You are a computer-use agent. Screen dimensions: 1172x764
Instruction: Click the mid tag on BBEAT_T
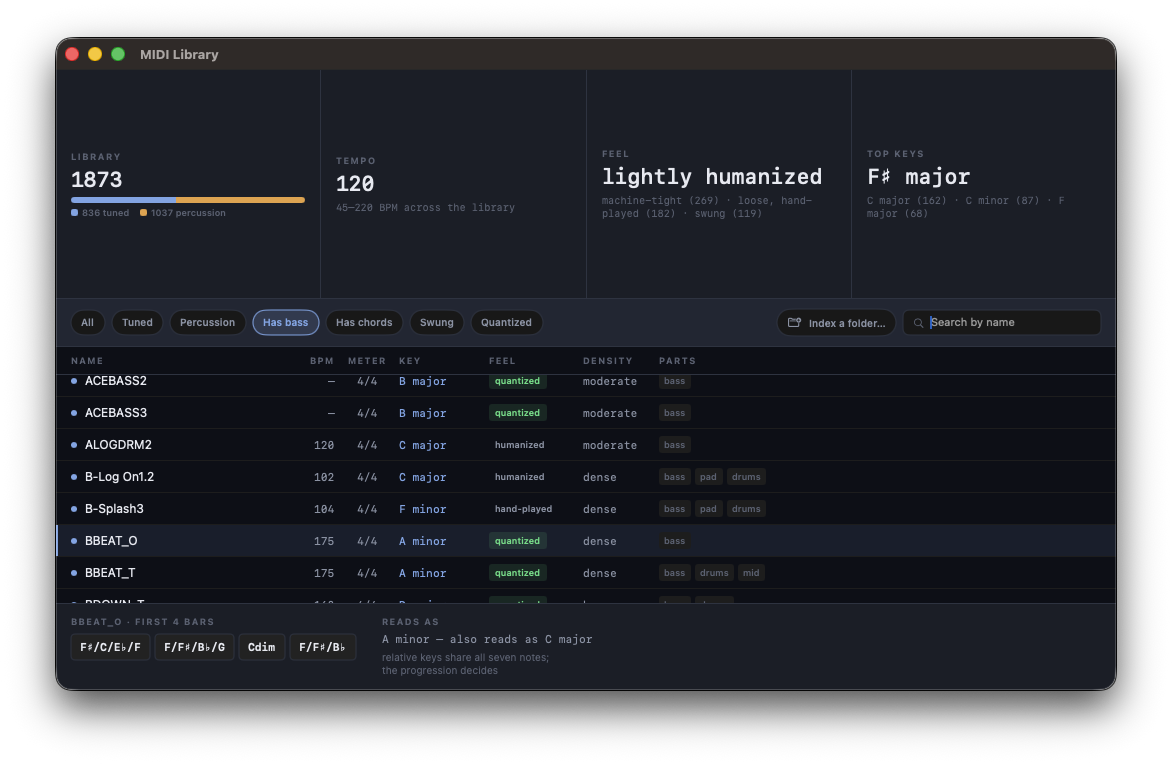(751, 573)
